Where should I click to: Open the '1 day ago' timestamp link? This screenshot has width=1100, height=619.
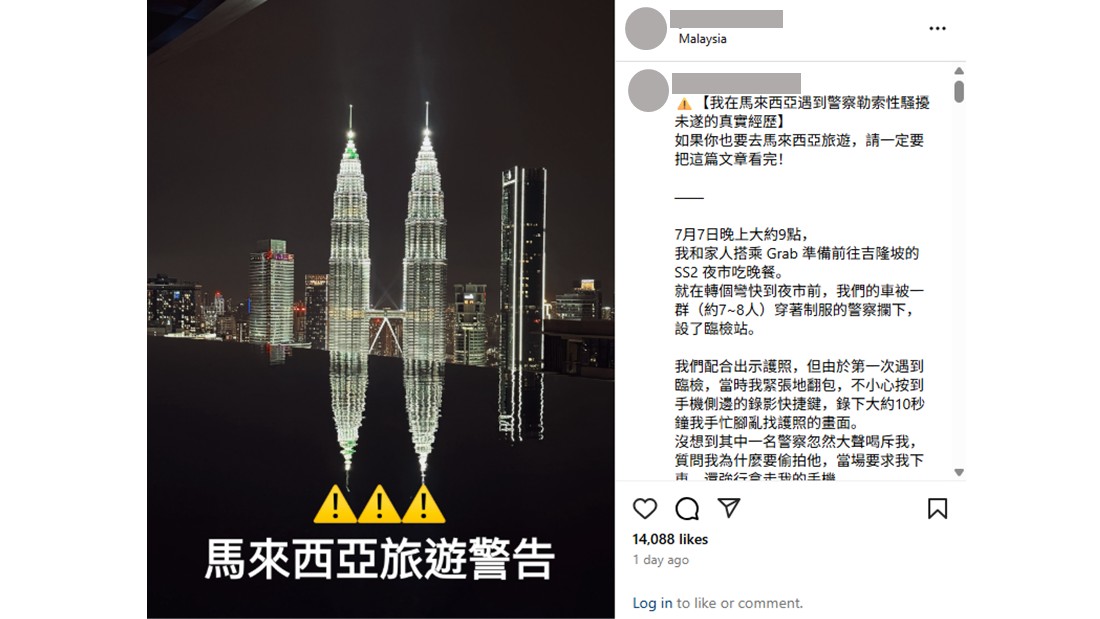[x=660, y=560]
